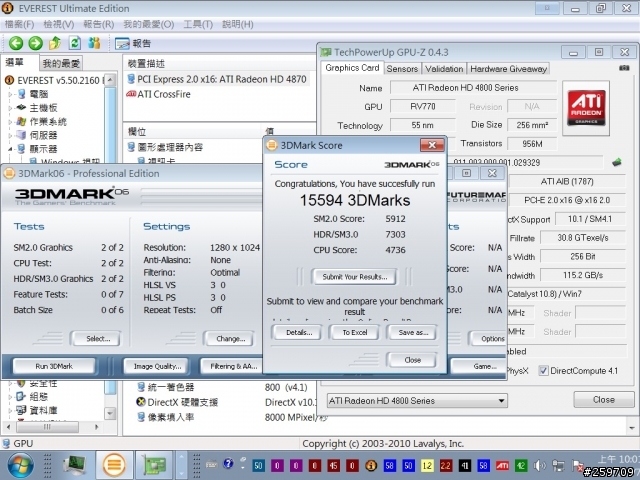Click tree panel scroll-up arrow
Viewport: 640px width, 480px height.
point(110,80)
